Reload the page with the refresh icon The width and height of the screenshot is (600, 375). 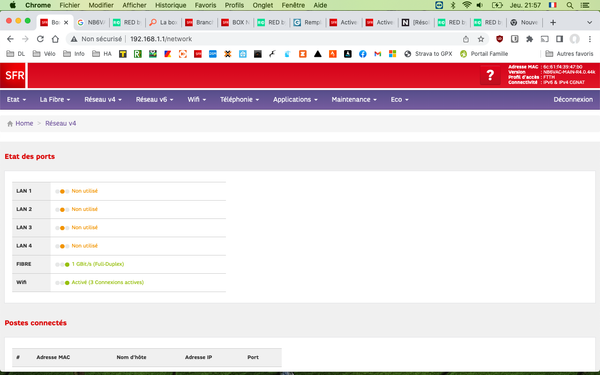point(40,39)
